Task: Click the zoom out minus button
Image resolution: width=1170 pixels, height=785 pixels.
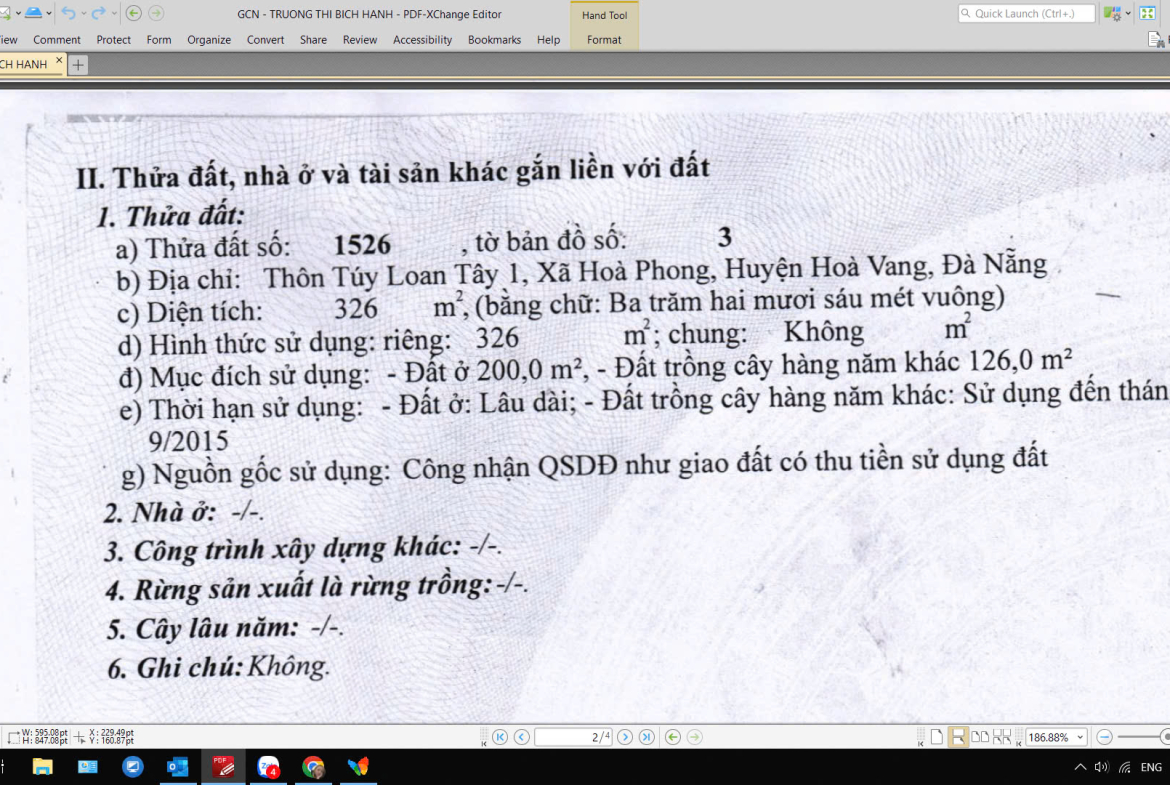Action: (1104, 737)
